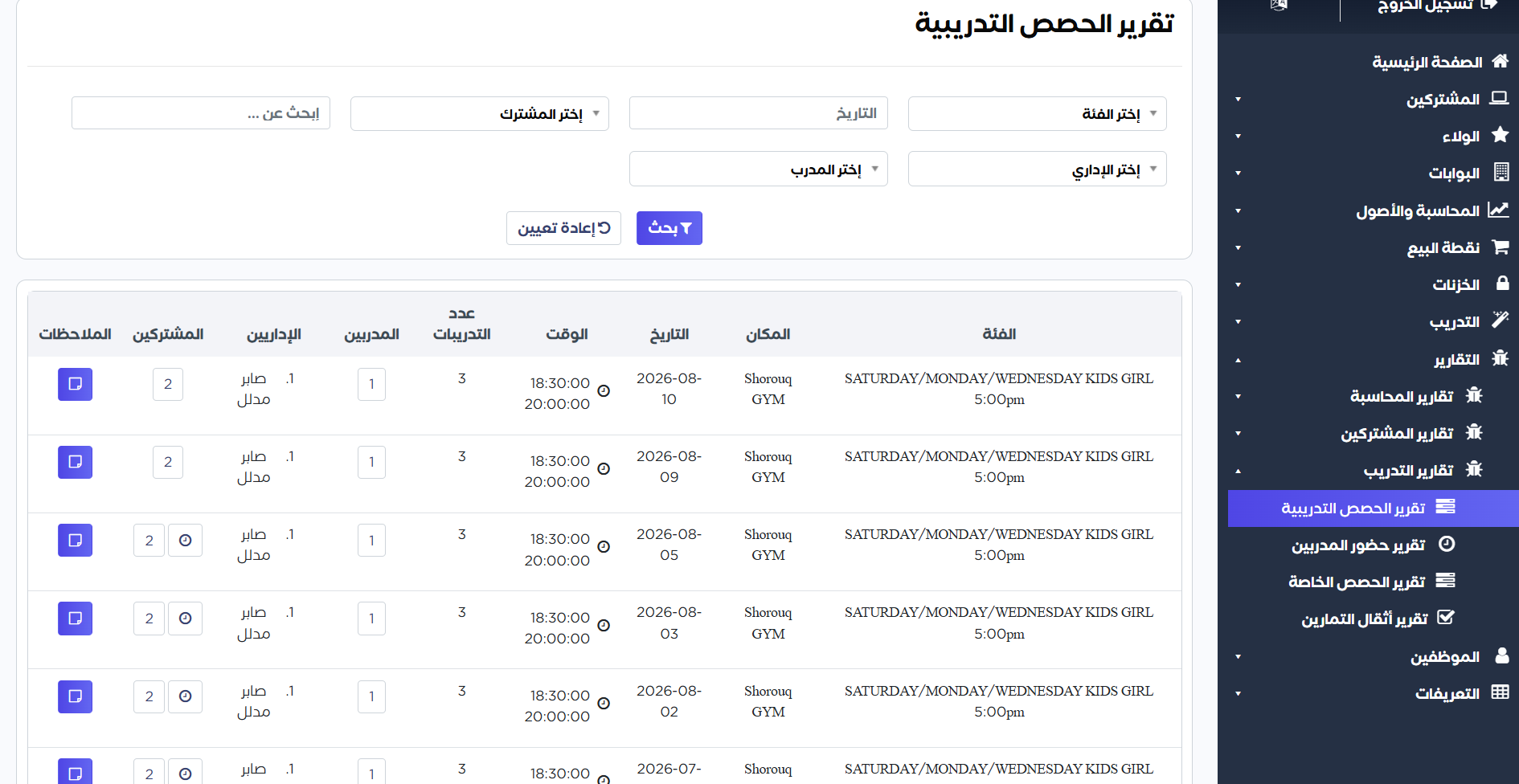Click the bug icon beside التقارير
Viewport: 1519px width, 784px height.
[x=1500, y=357]
